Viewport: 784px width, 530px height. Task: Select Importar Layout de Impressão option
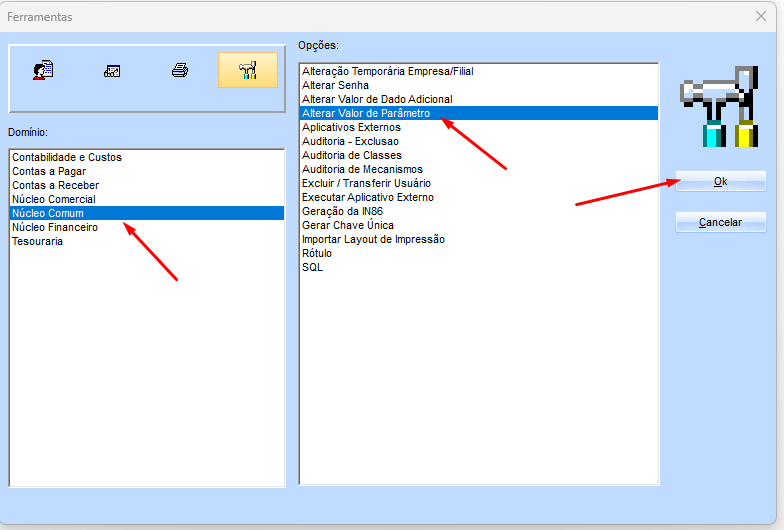(373, 239)
